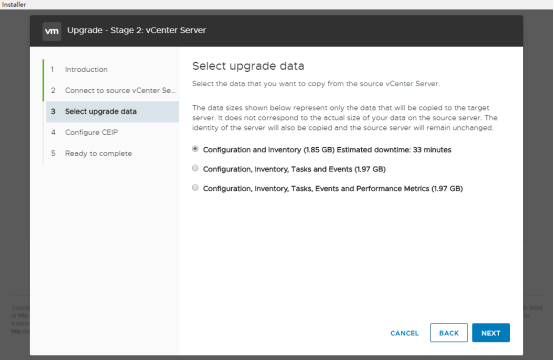
Task: Go back with the BACK button
Action: [449, 333]
